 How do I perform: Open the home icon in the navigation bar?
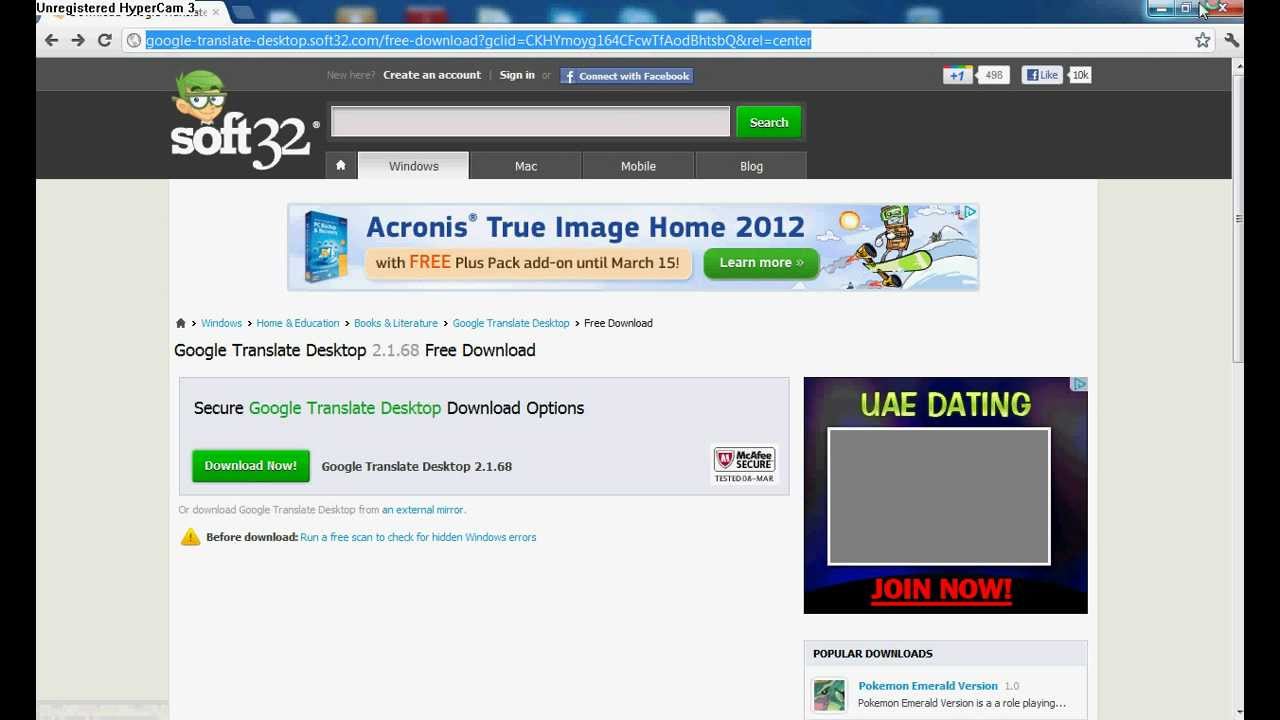point(340,166)
